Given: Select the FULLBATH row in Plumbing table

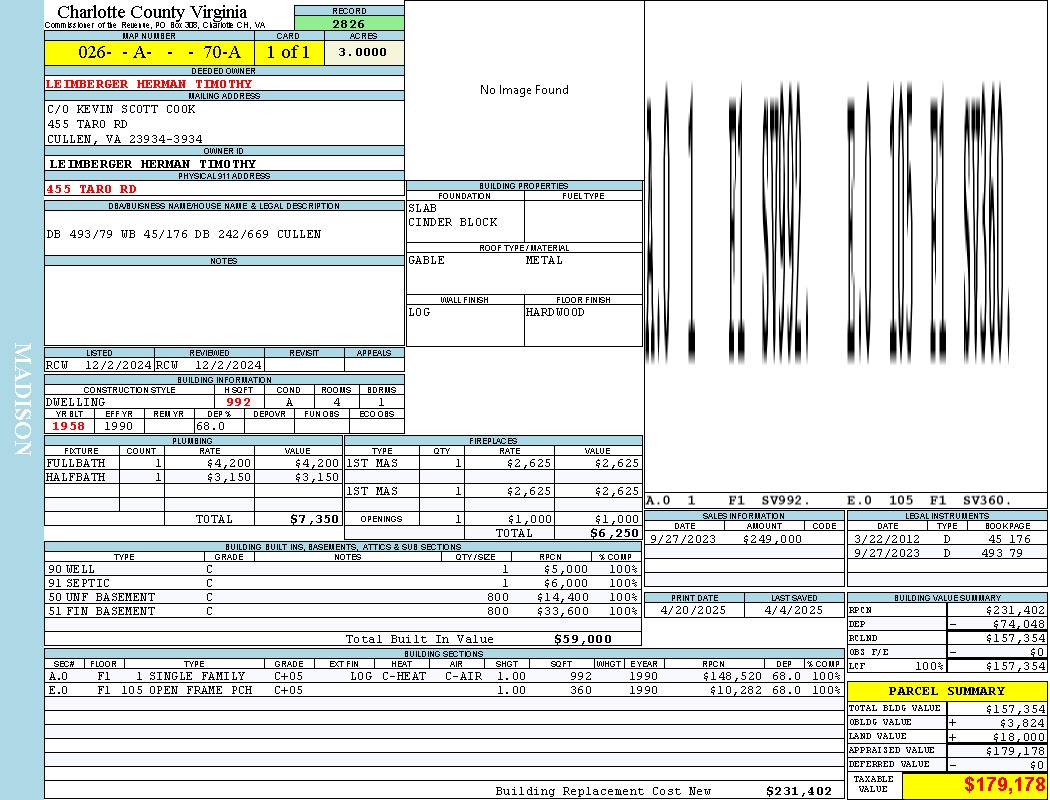Looking at the screenshot, I should (x=192, y=464).
